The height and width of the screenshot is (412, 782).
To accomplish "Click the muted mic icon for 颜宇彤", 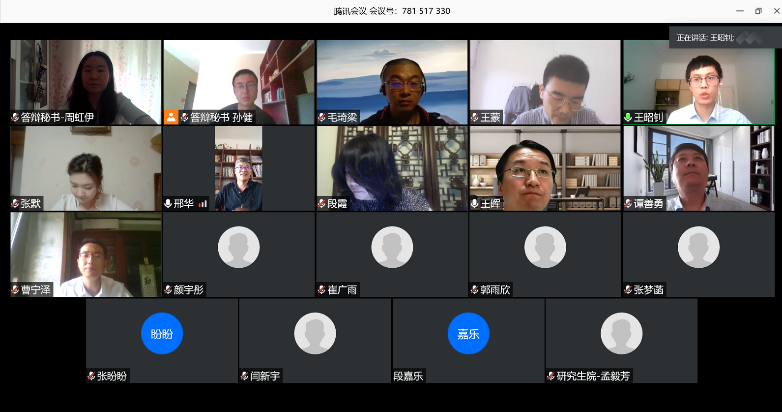I will click(x=168, y=290).
